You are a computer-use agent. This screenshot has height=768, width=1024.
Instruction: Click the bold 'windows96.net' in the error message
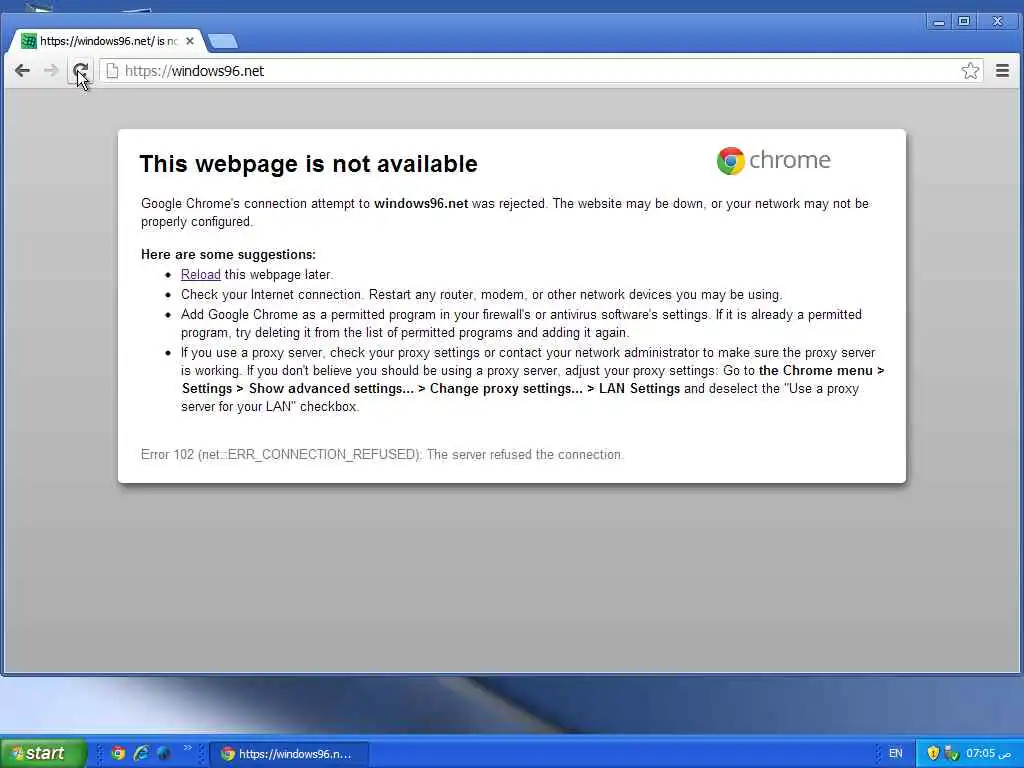tap(421, 204)
